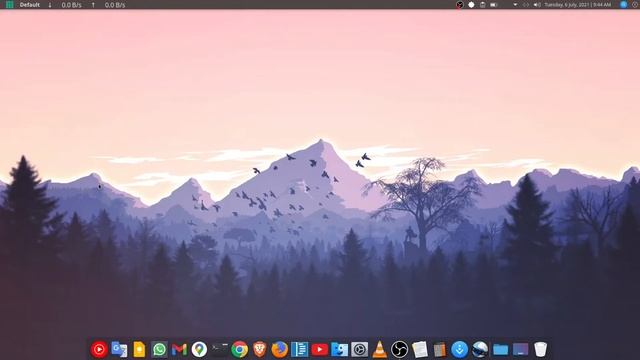Open Firefox from the dock
Viewport: 640px width, 360px height.
[280, 349]
